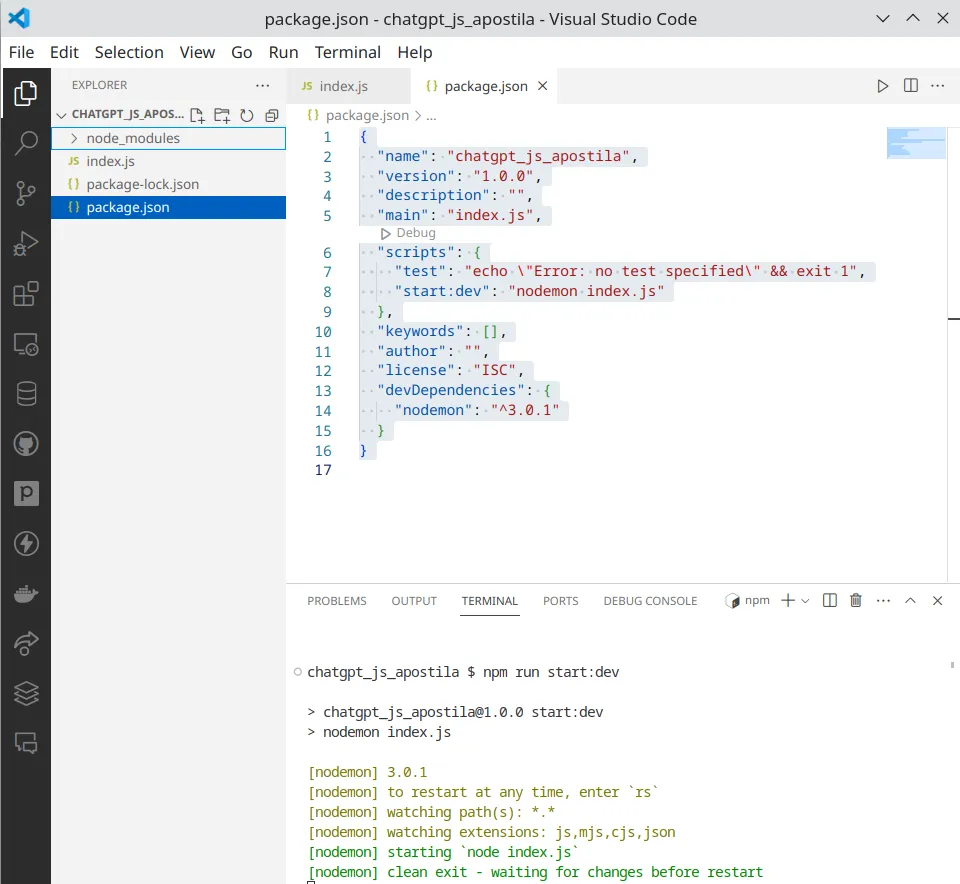This screenshot has height=884, width=960.
Task: Open the chat comments icon in activity bar
Action: coord(26,743)
